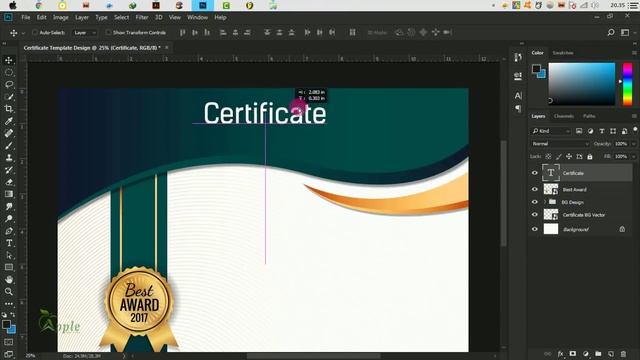Select the Path Selection tool
640x360 pixels.
point(9,256)
